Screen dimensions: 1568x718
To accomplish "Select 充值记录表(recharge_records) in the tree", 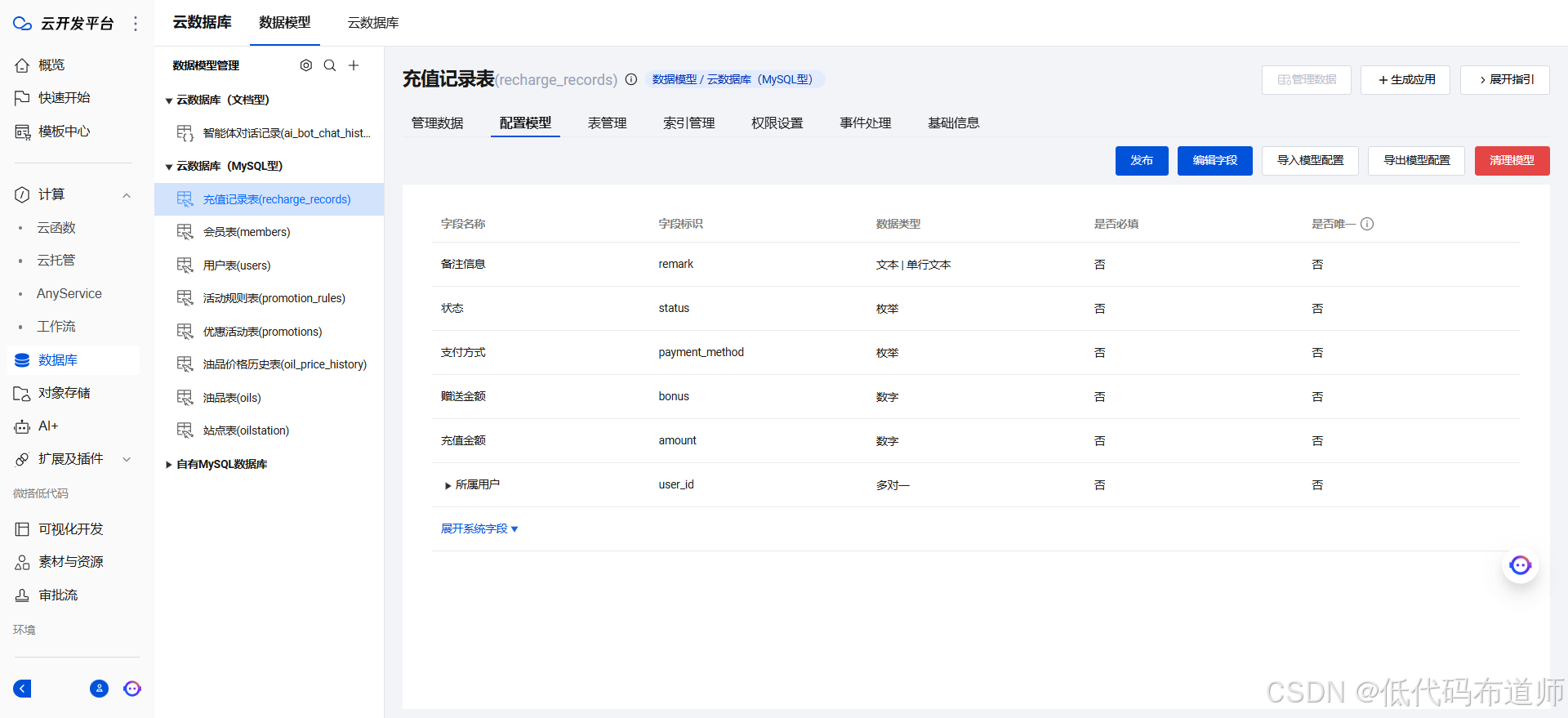I will click(269, 199).
